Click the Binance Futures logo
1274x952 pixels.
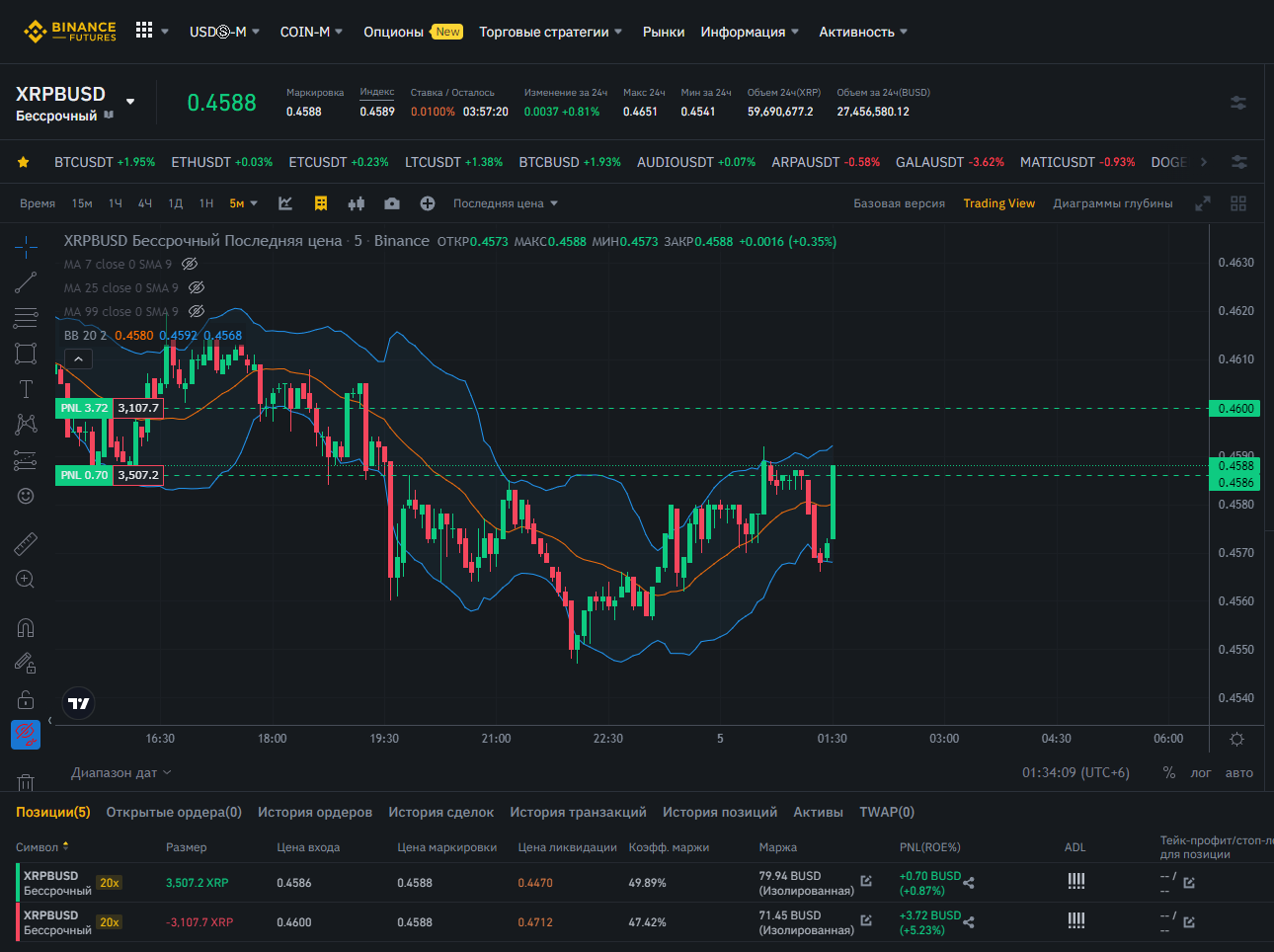[69, 32]
